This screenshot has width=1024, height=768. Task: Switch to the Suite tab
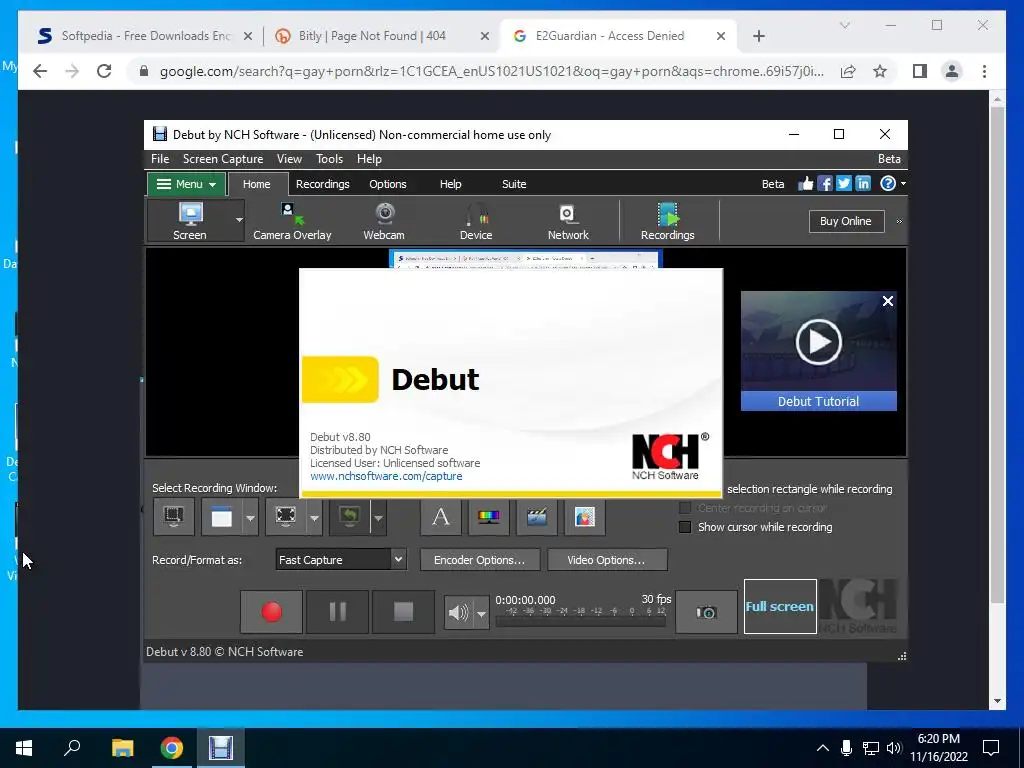coord(514,184)
